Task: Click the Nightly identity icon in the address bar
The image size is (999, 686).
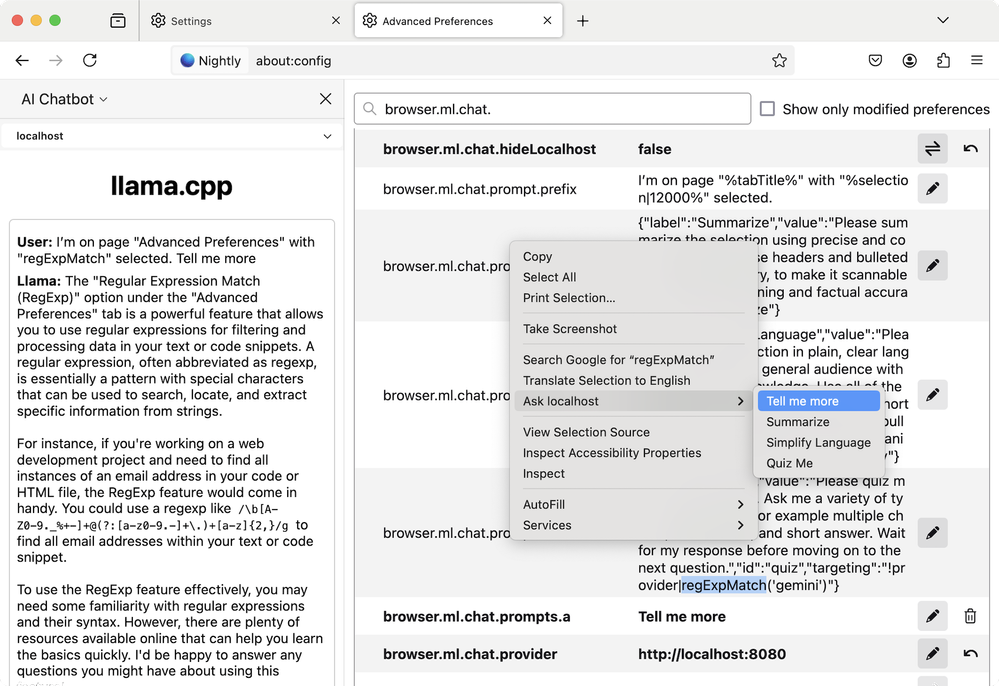Action: pos(210,61)
